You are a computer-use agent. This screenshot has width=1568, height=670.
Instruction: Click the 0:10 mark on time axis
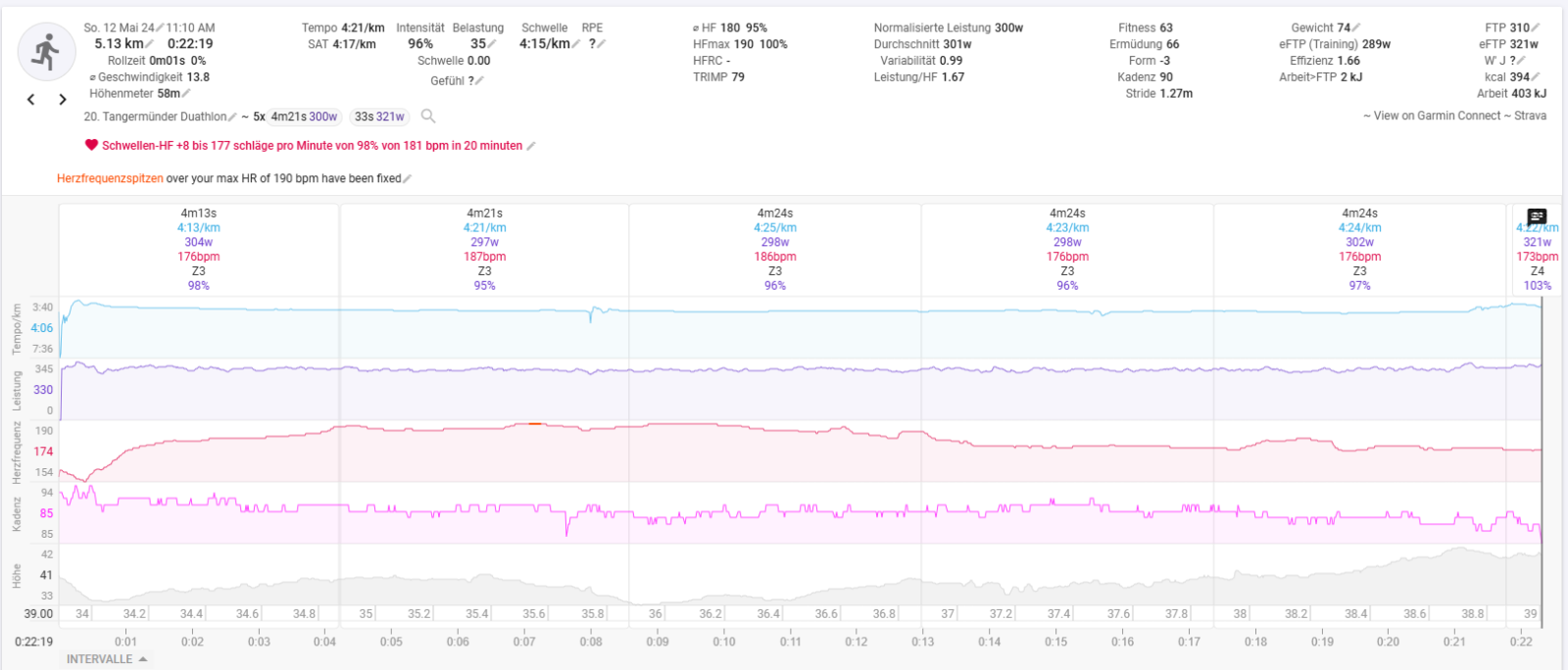[x=724, y=642]
